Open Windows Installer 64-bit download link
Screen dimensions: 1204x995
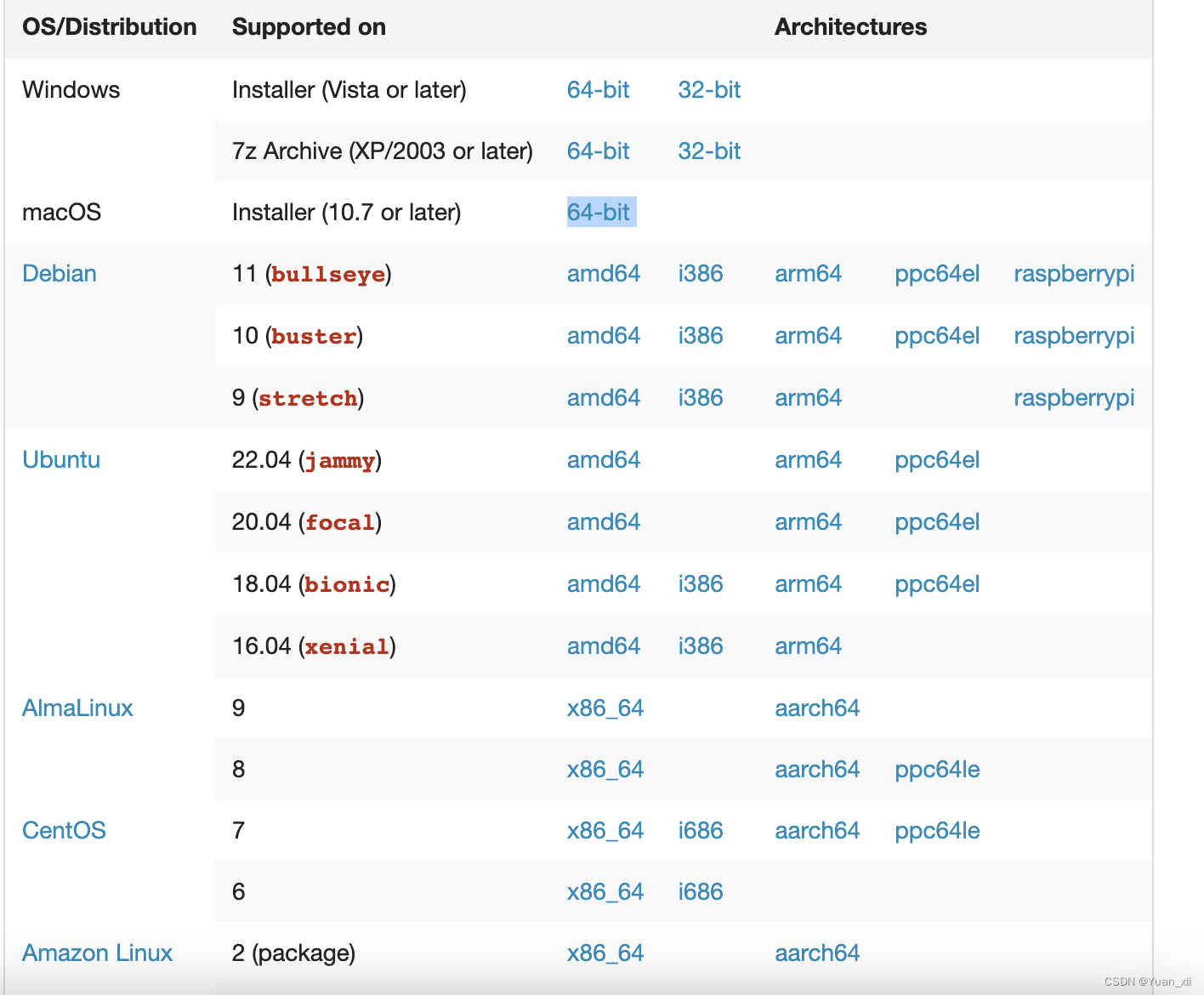[x=598, y=90]
